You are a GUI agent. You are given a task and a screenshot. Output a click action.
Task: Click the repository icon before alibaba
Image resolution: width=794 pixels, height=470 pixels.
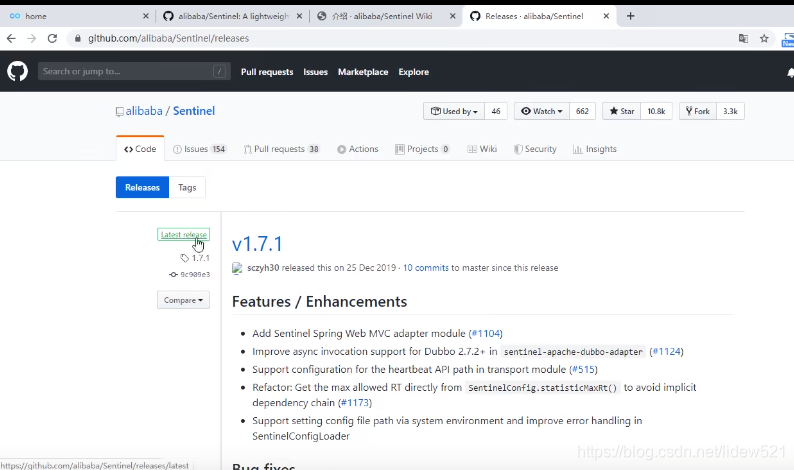[120, 111]
